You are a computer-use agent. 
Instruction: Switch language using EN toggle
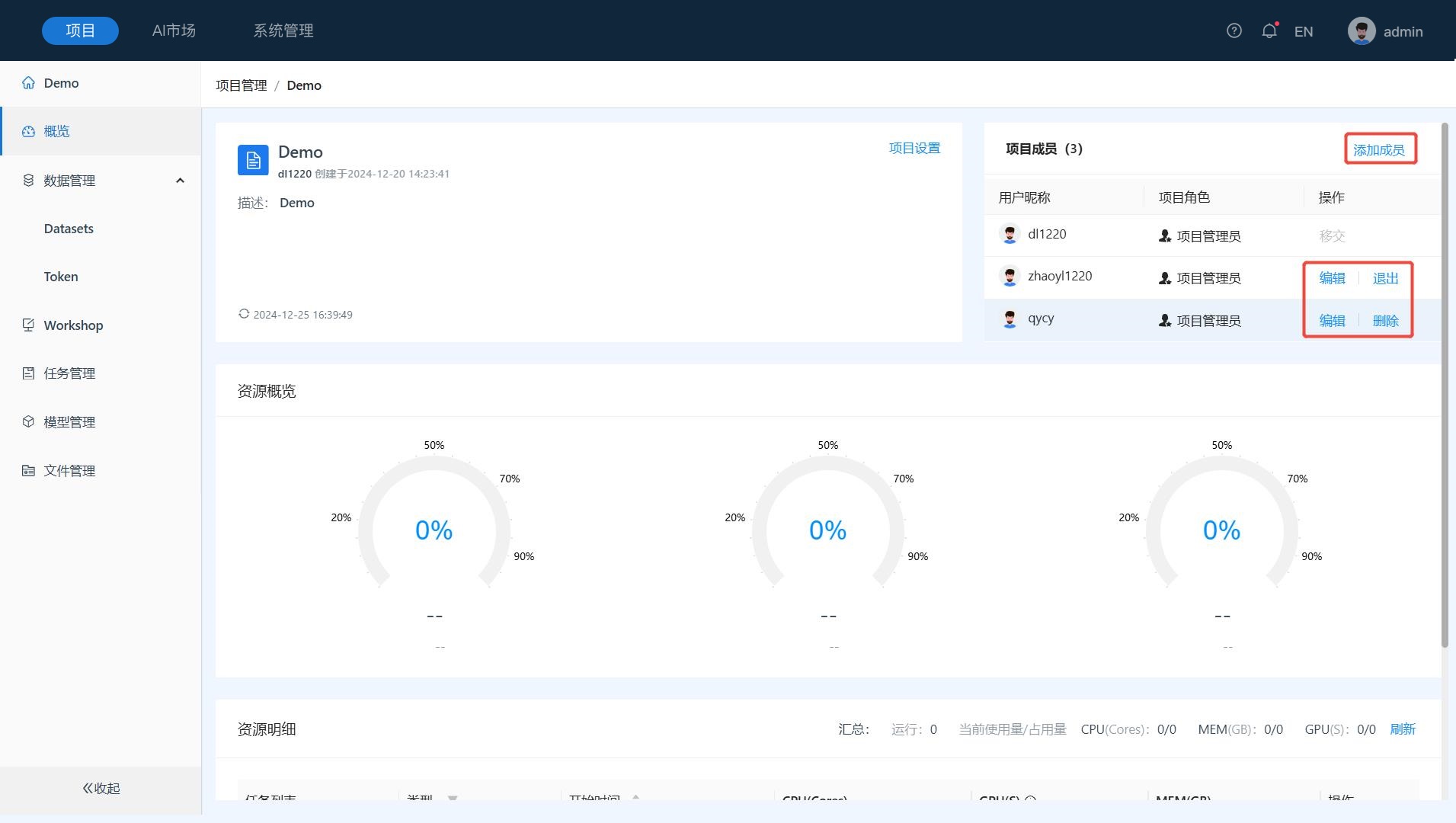tap(1303, 31)
